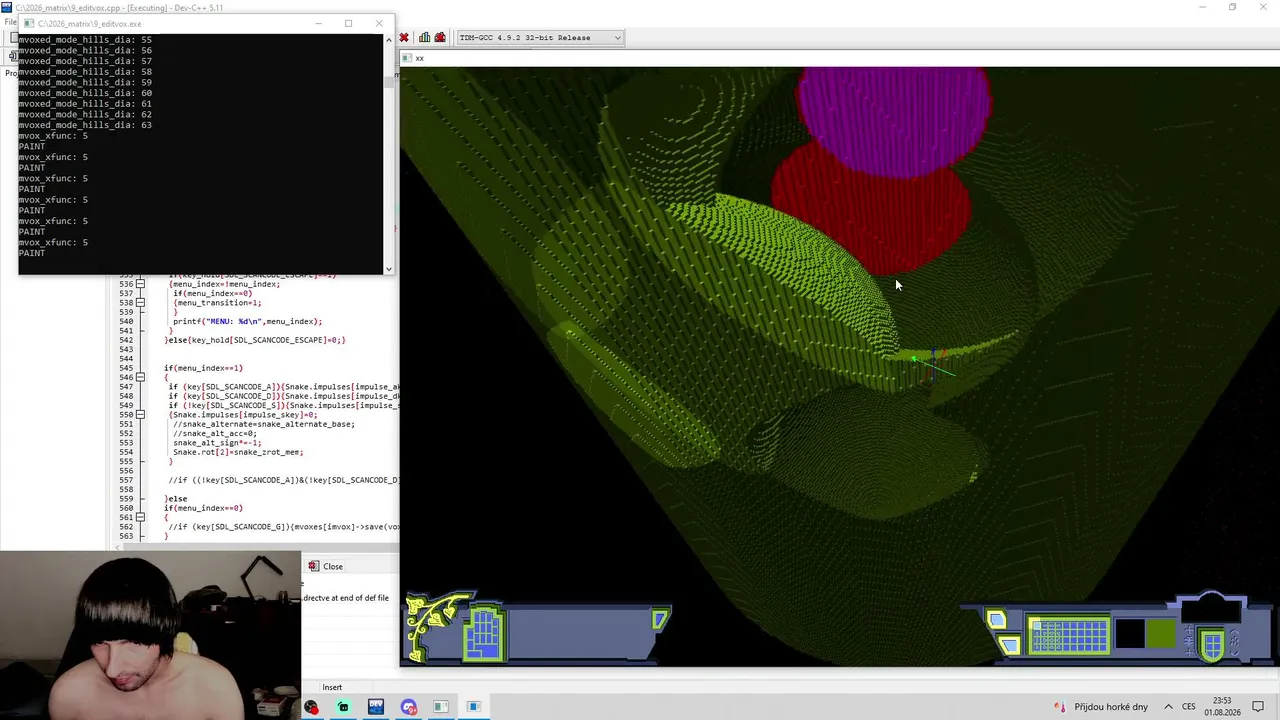The image size is (1280, 720).
Task: Open the notification center icon
Action: 1258,707
